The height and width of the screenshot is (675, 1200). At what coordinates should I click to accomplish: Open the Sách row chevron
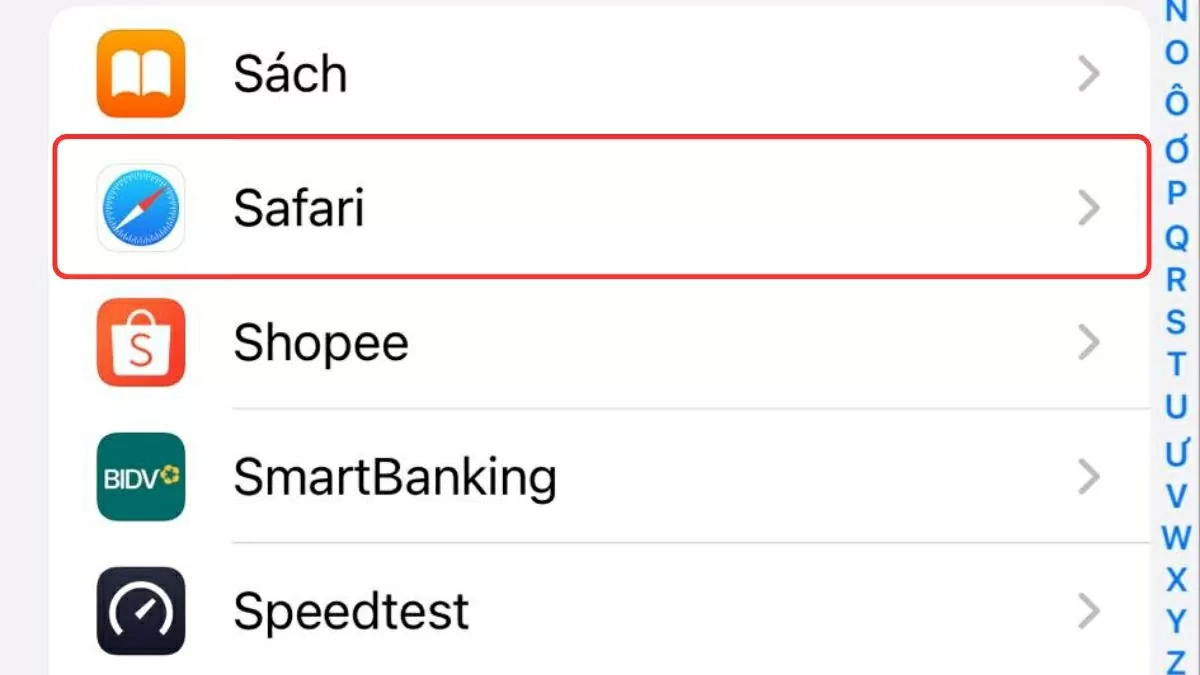(x=1089, y=74)
